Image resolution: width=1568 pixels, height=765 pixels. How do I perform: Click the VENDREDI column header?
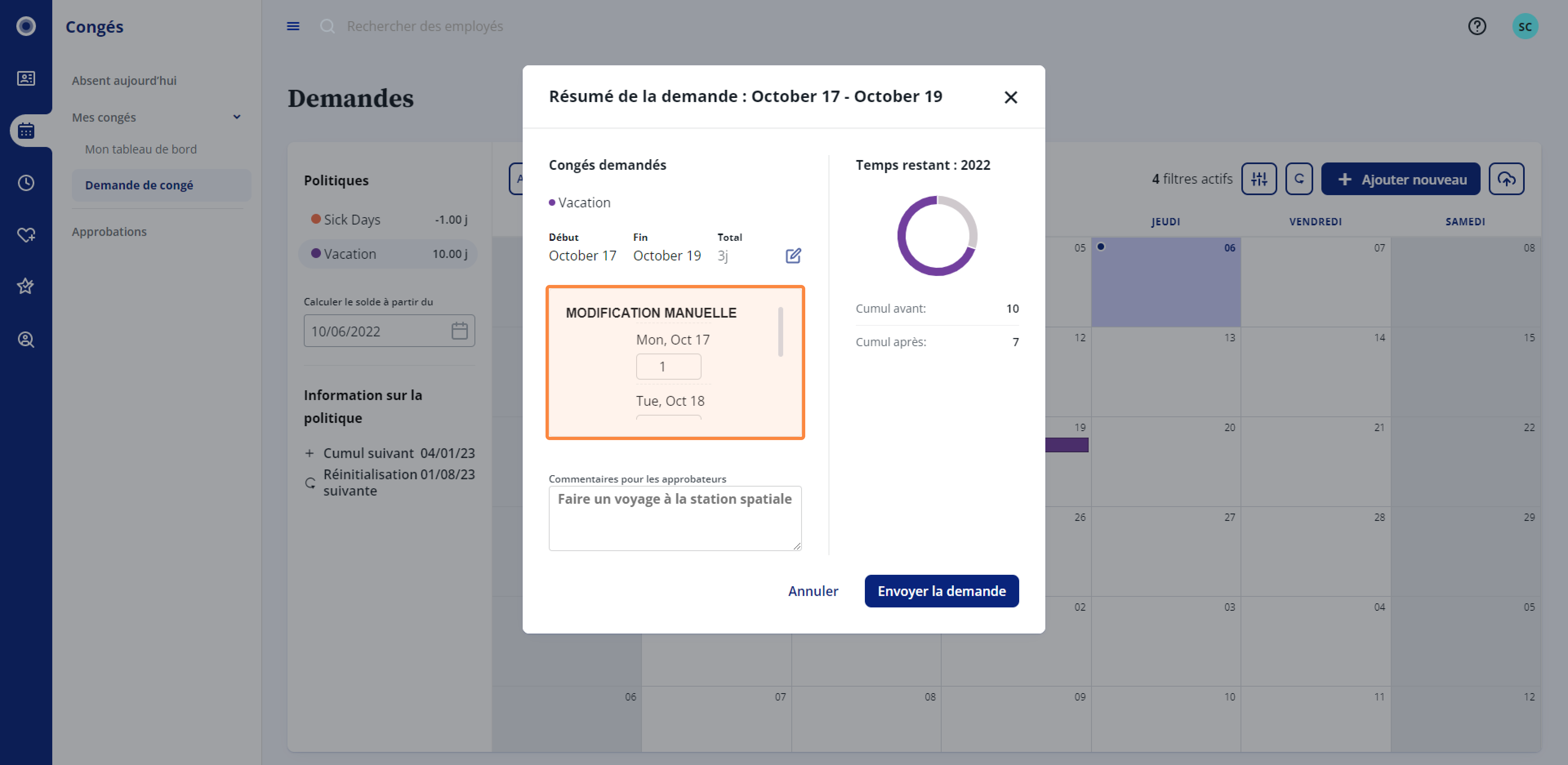(1315, 222)
